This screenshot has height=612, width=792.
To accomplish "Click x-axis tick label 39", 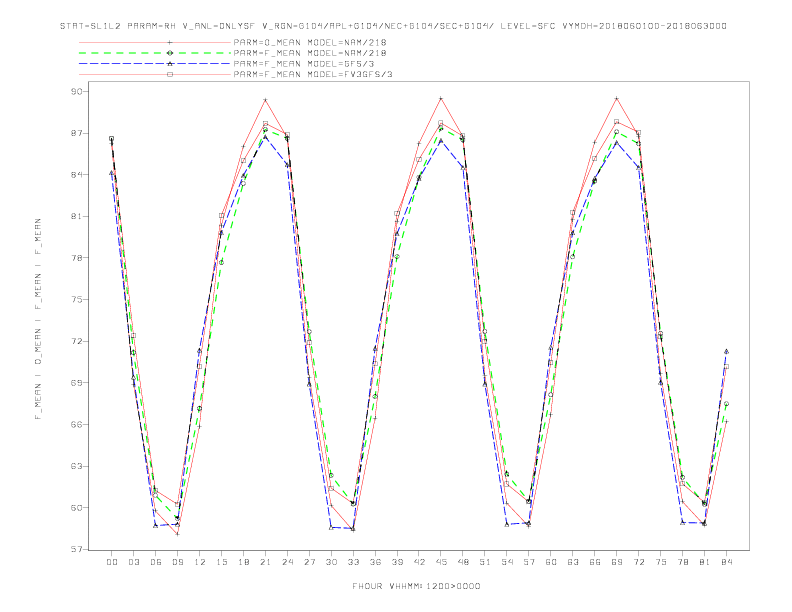I will pos(397,562).
